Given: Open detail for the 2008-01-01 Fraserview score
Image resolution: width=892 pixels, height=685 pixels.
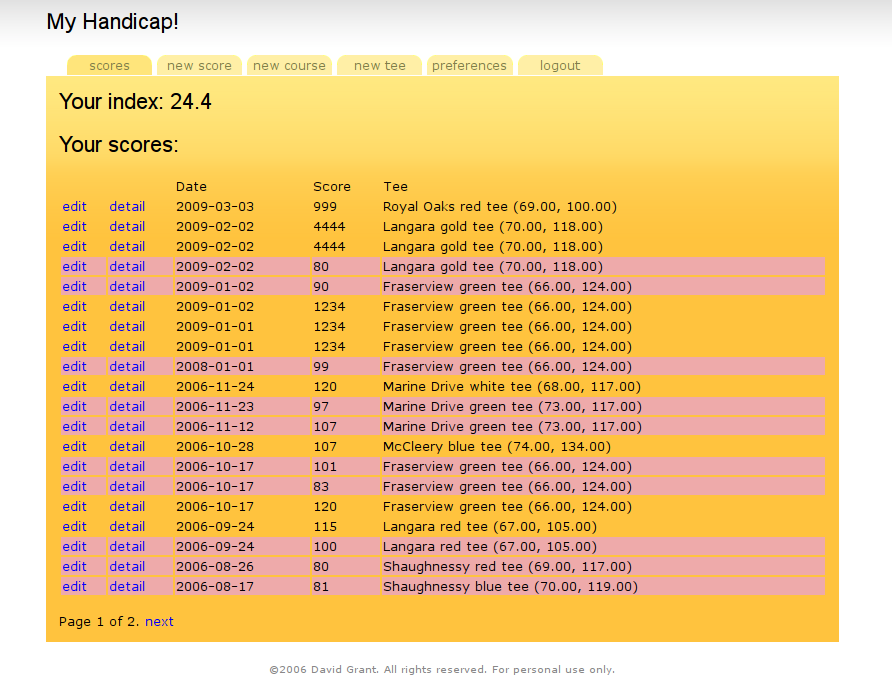Looking at the screenshot, I should 127,366.
